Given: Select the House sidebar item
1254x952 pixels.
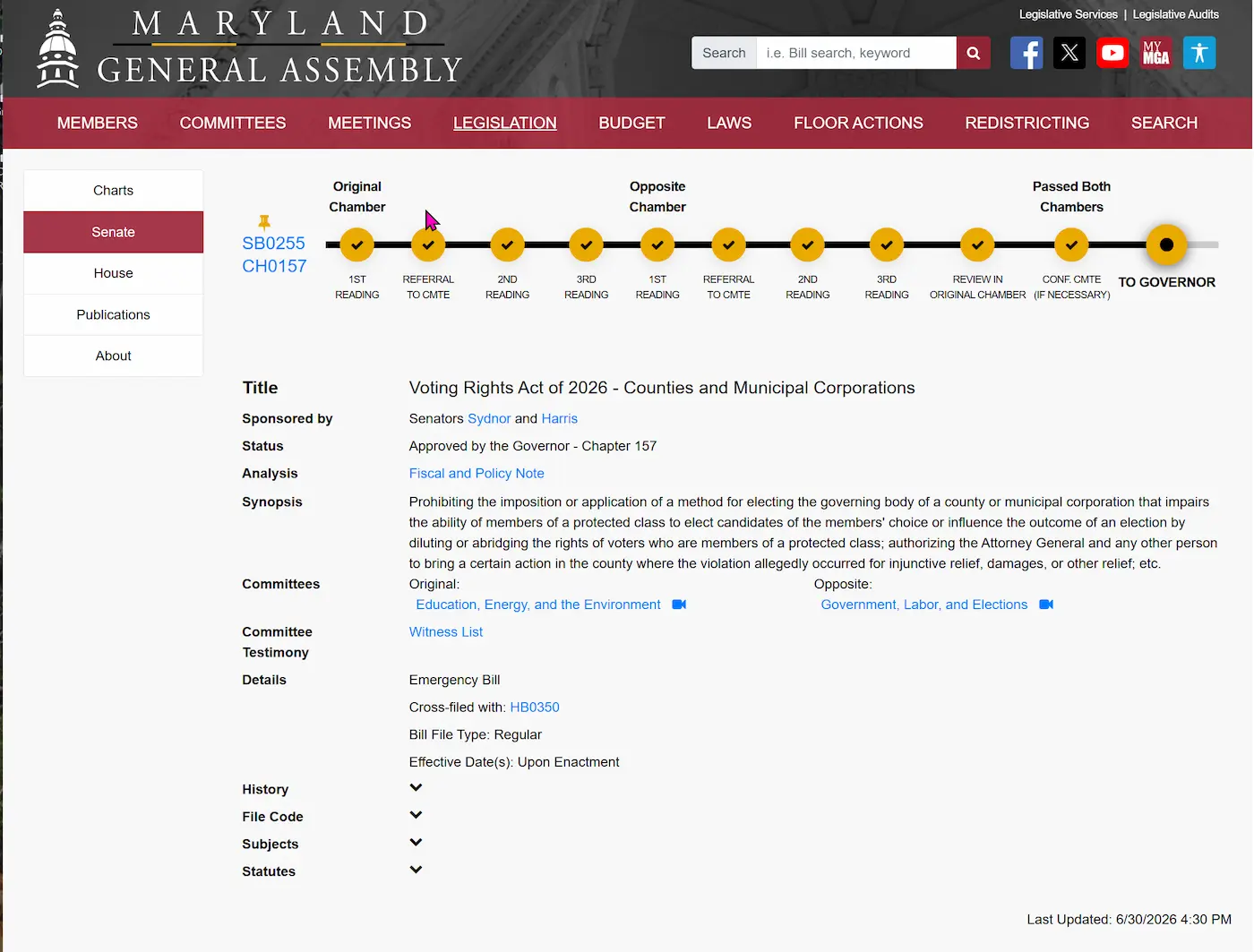Looking at the screenshot, I should pos(114,273).
